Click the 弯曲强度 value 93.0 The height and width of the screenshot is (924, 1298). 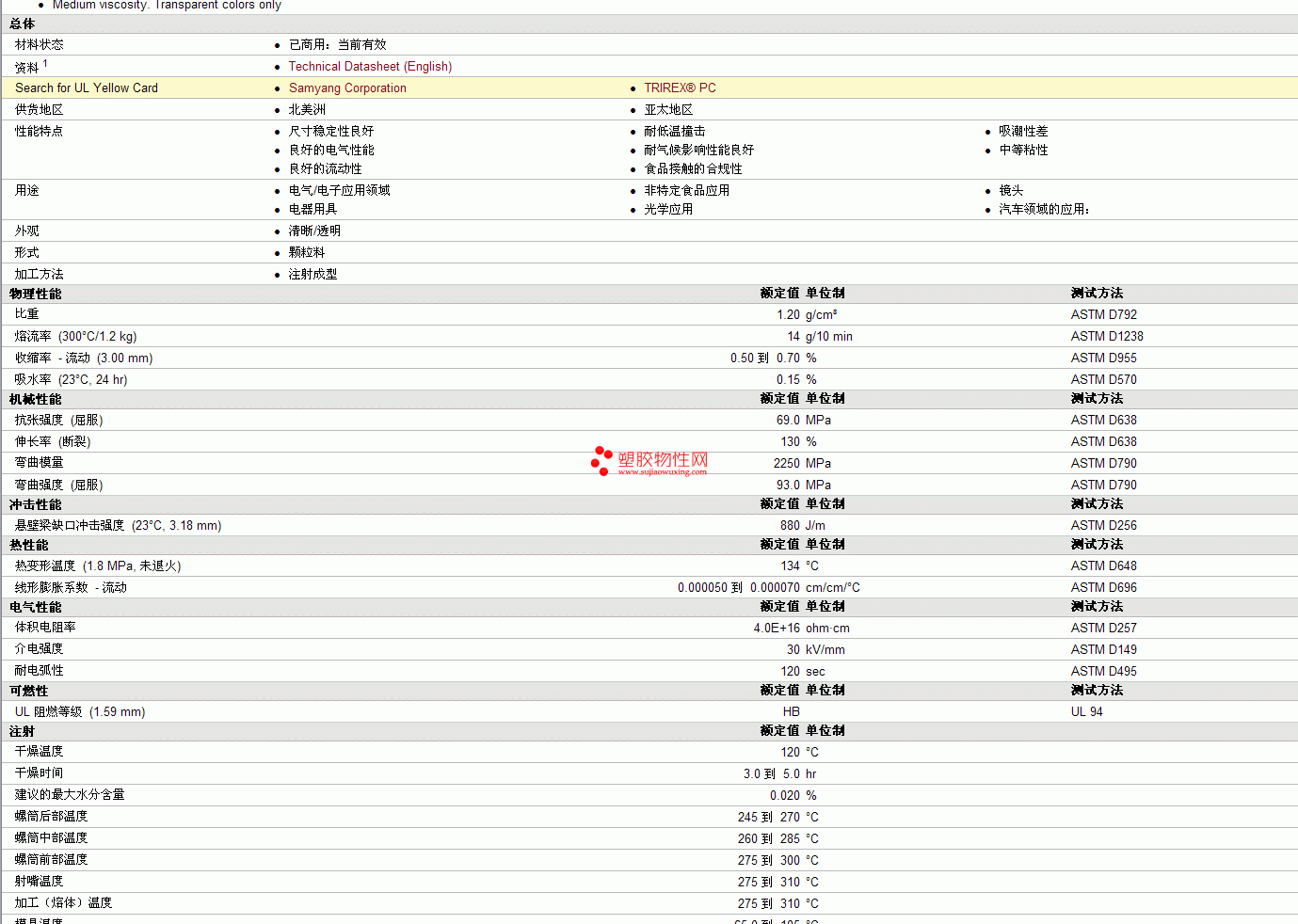[788, 486]
